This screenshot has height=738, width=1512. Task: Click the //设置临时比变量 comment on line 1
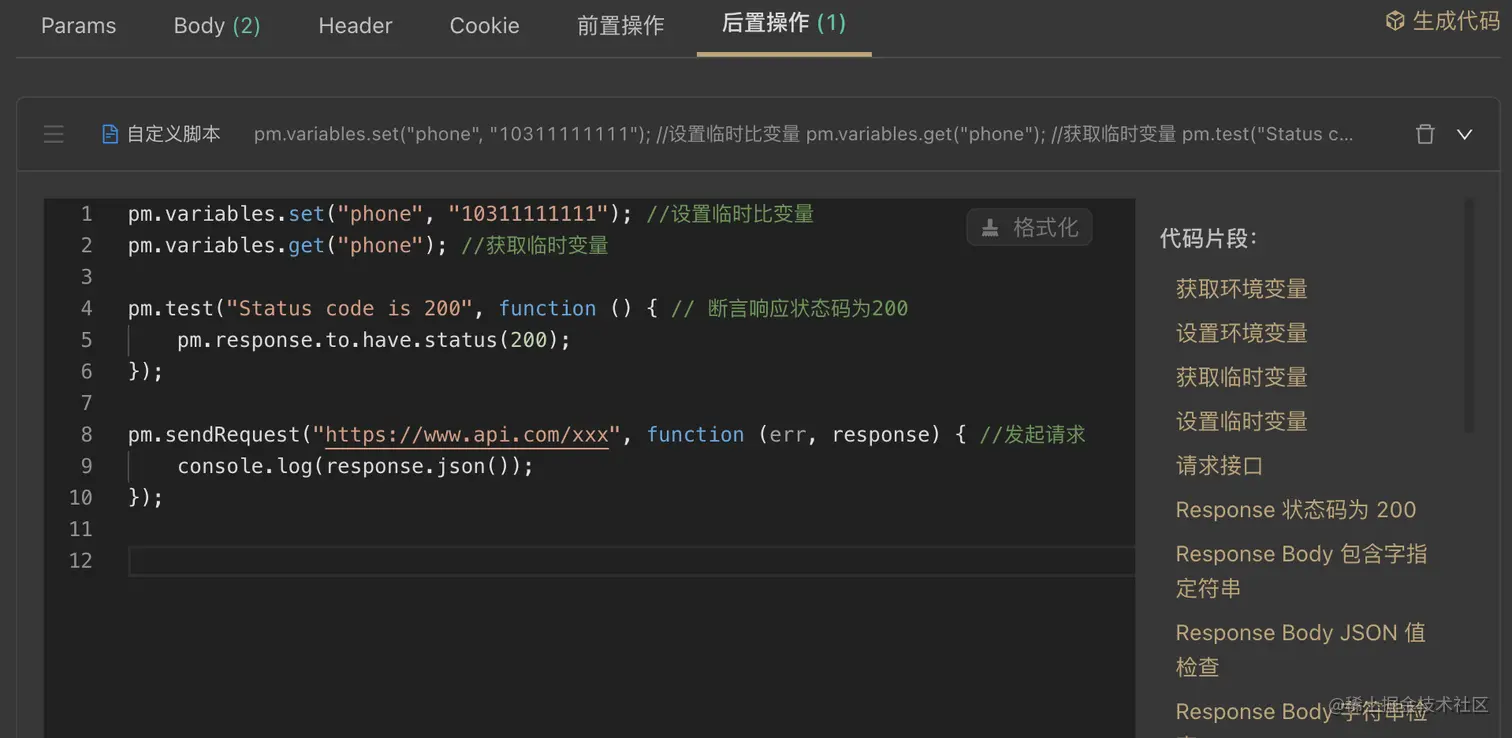click(x=730, y=214)
